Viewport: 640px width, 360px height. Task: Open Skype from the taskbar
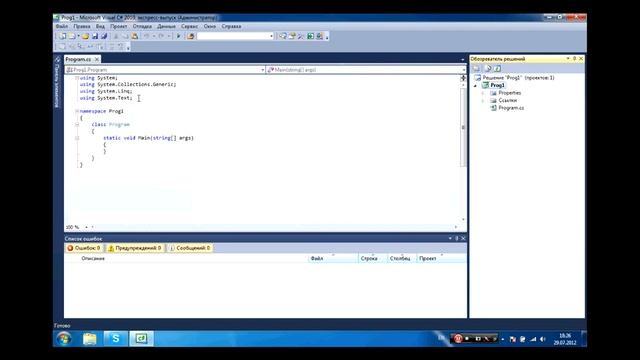[x=116, y=339]
